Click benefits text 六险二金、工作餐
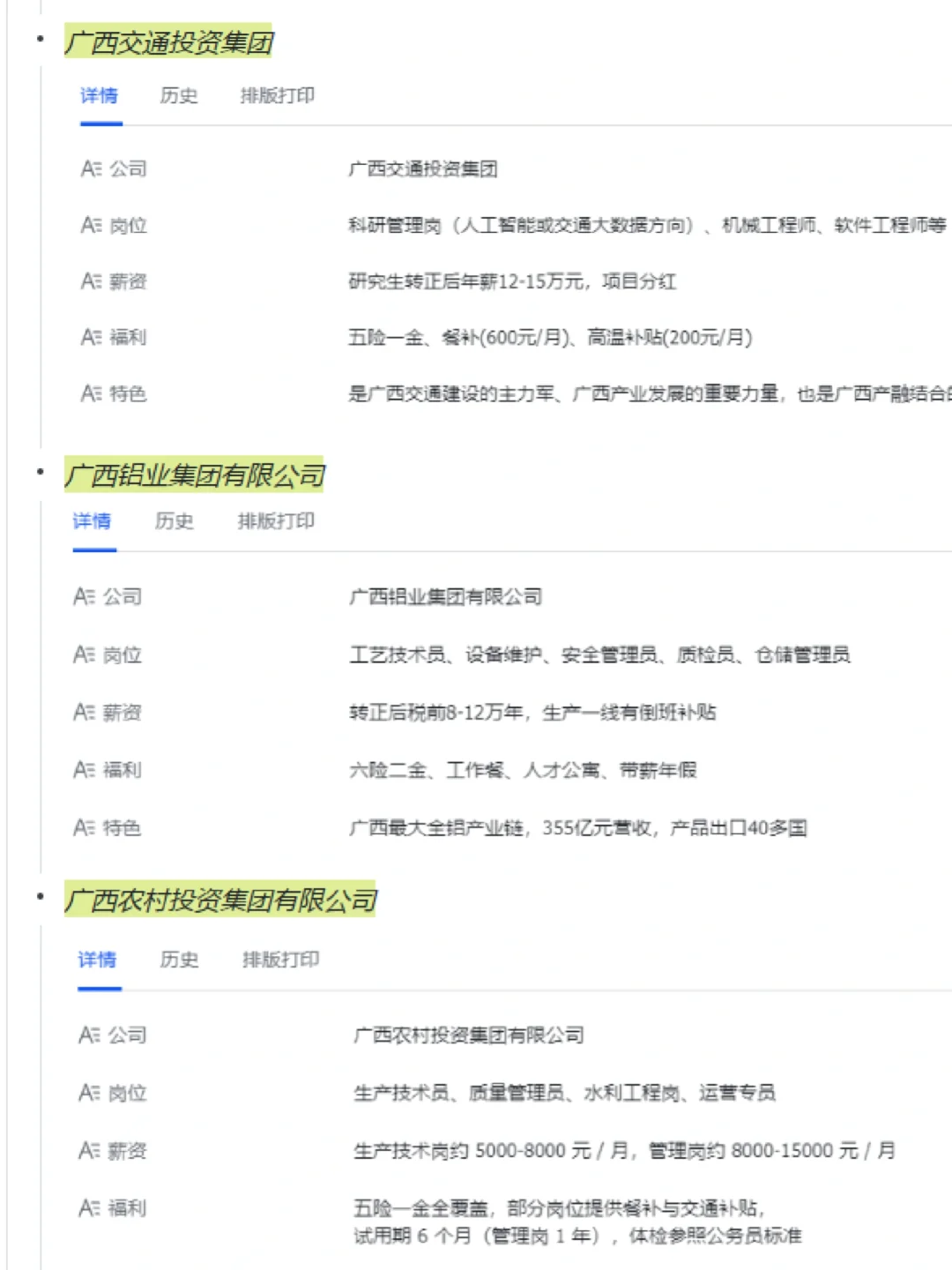The image size is (952, 1270). (428, 770)
